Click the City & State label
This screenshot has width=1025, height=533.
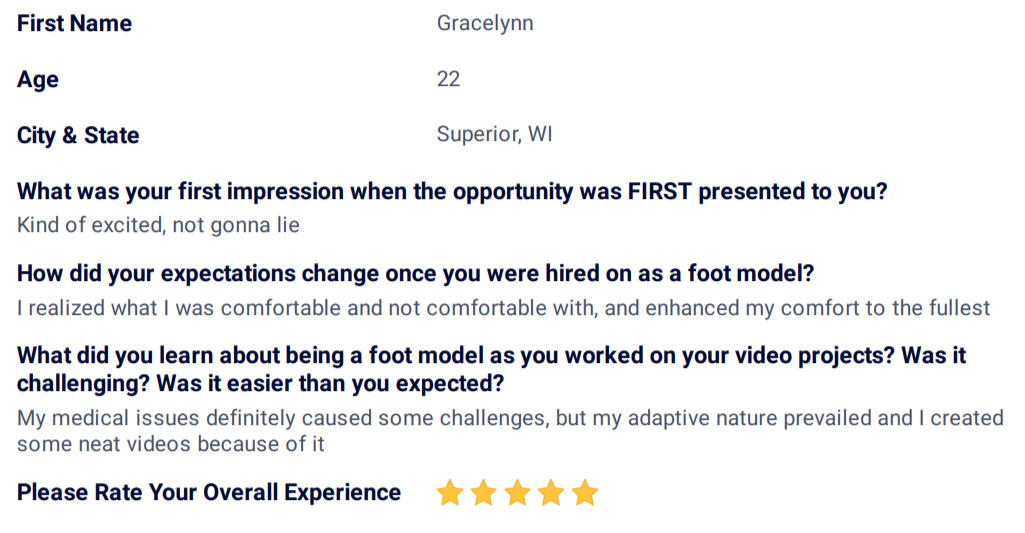[78, 135]
